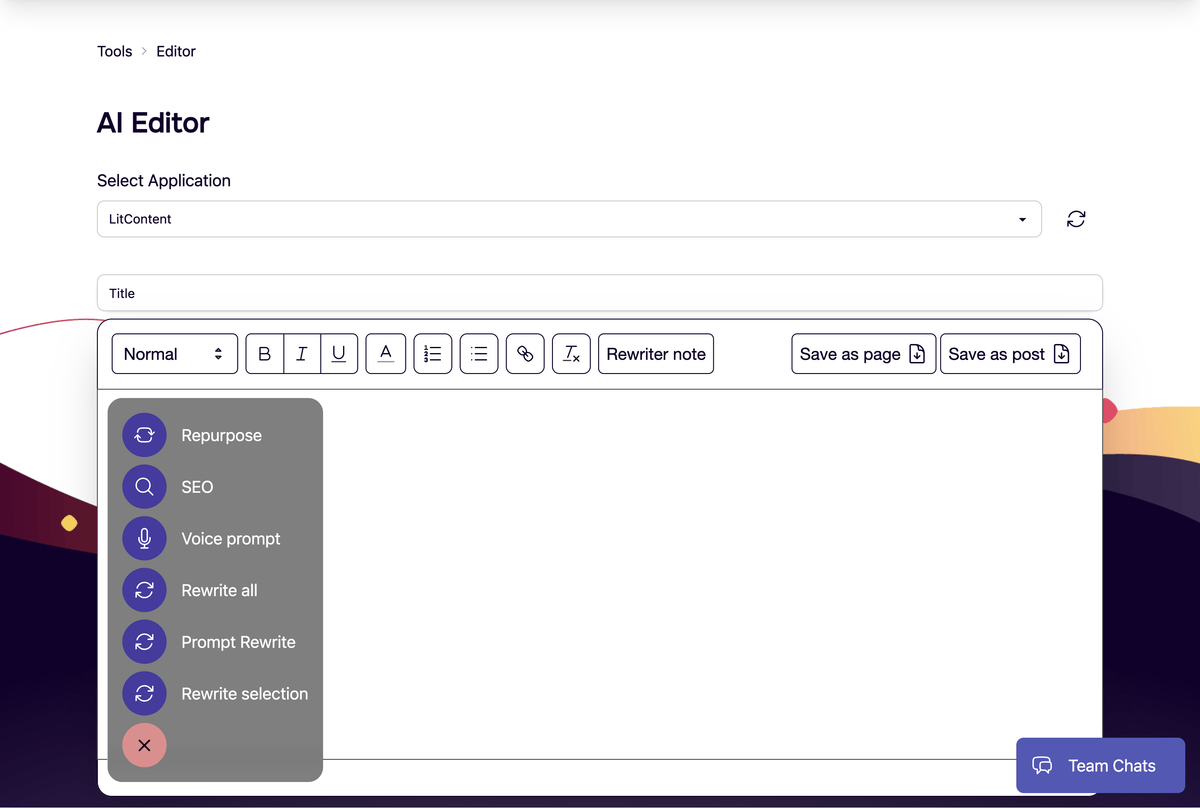Create a bullet list
This screenshot has height=808, width=1200.
click(x=478, y=353)
